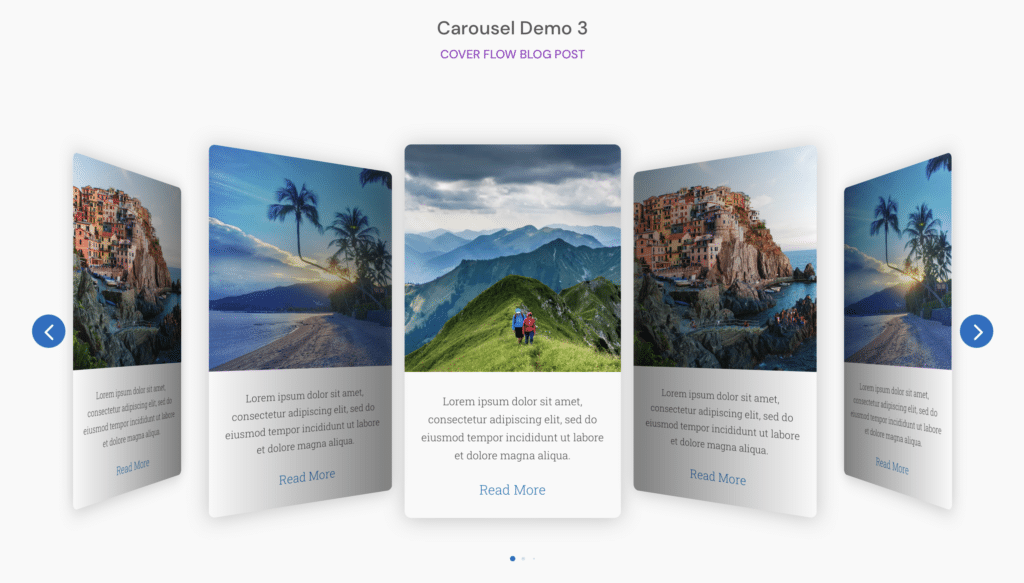Click the Lorem ipsum text in the center card
1024x583 pixels.
point(512,428)
